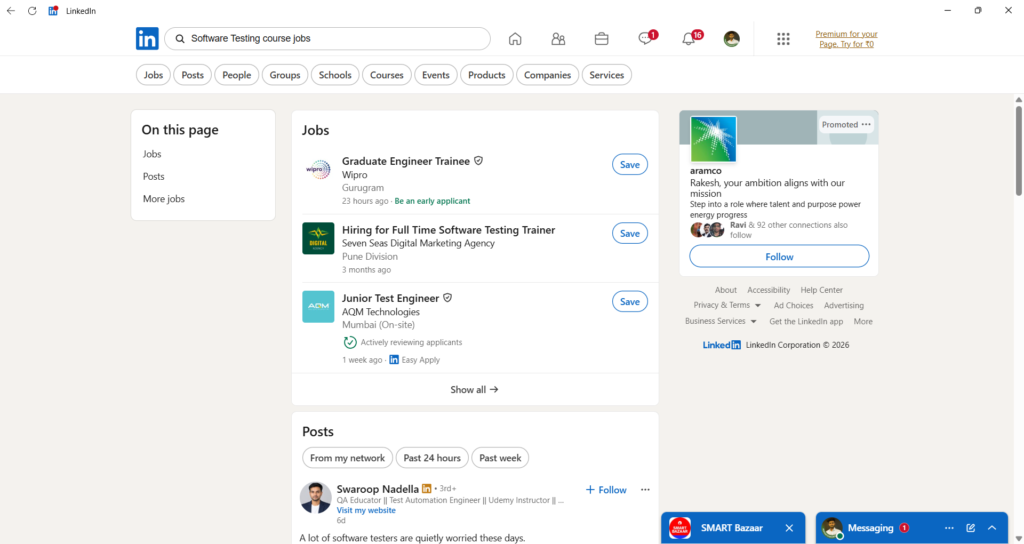
Task: Filter results by Jobs
Action: (153, 75)
